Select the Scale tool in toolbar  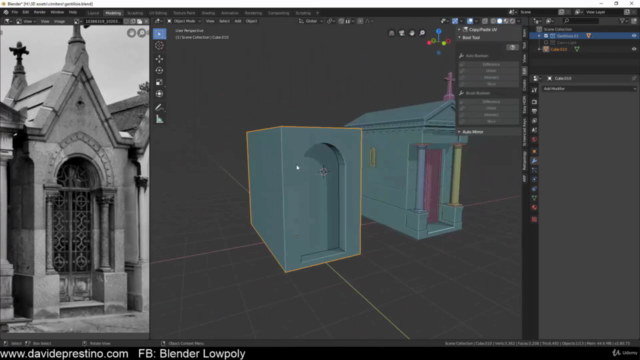(159, 82)
